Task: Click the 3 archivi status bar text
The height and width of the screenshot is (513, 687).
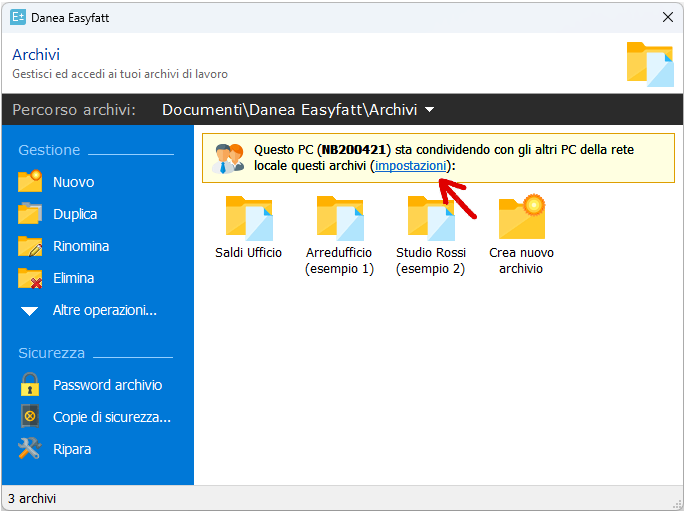Action: 32,499
